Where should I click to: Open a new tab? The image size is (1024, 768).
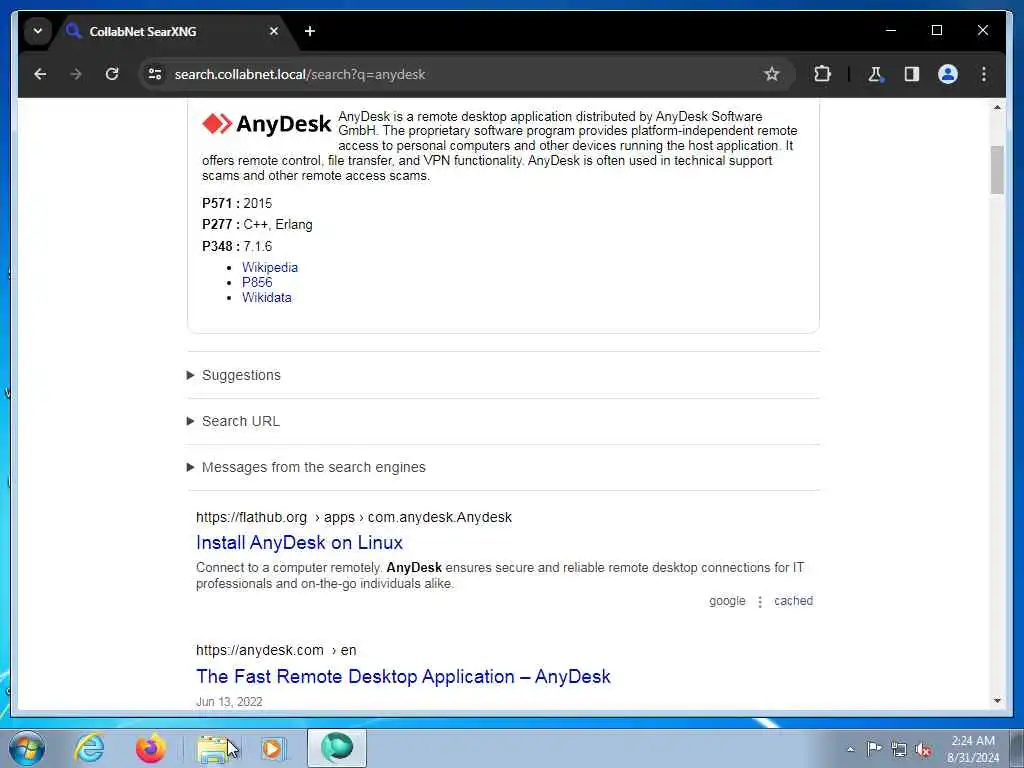[310, 31]
